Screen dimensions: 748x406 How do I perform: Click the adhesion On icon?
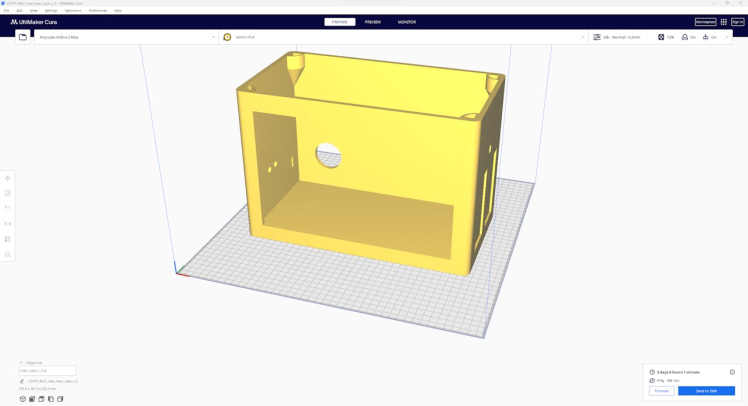click(706, 37)
